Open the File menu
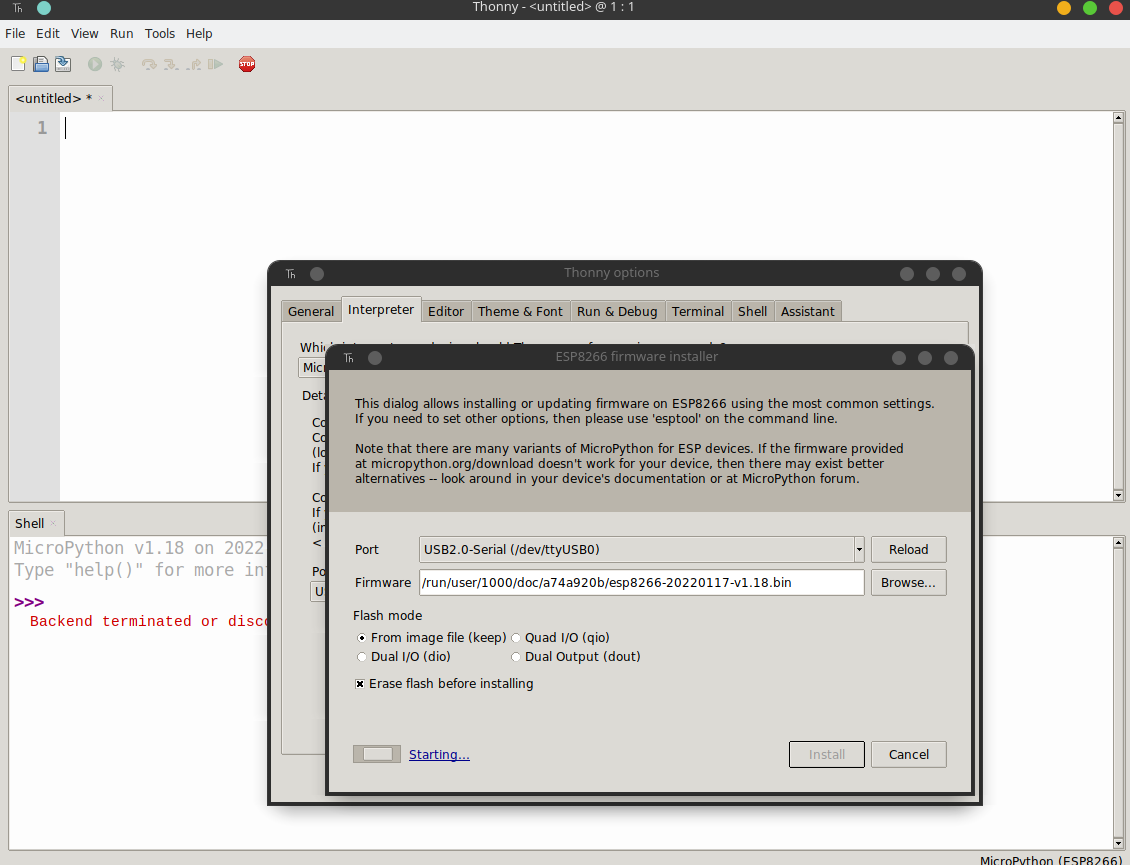The height and width of the screenshot is (865, 1130). [x=15, y=34]
